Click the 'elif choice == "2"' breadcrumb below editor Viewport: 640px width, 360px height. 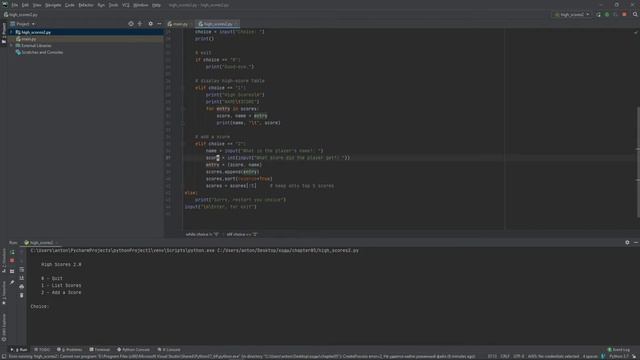coord(242,235)
